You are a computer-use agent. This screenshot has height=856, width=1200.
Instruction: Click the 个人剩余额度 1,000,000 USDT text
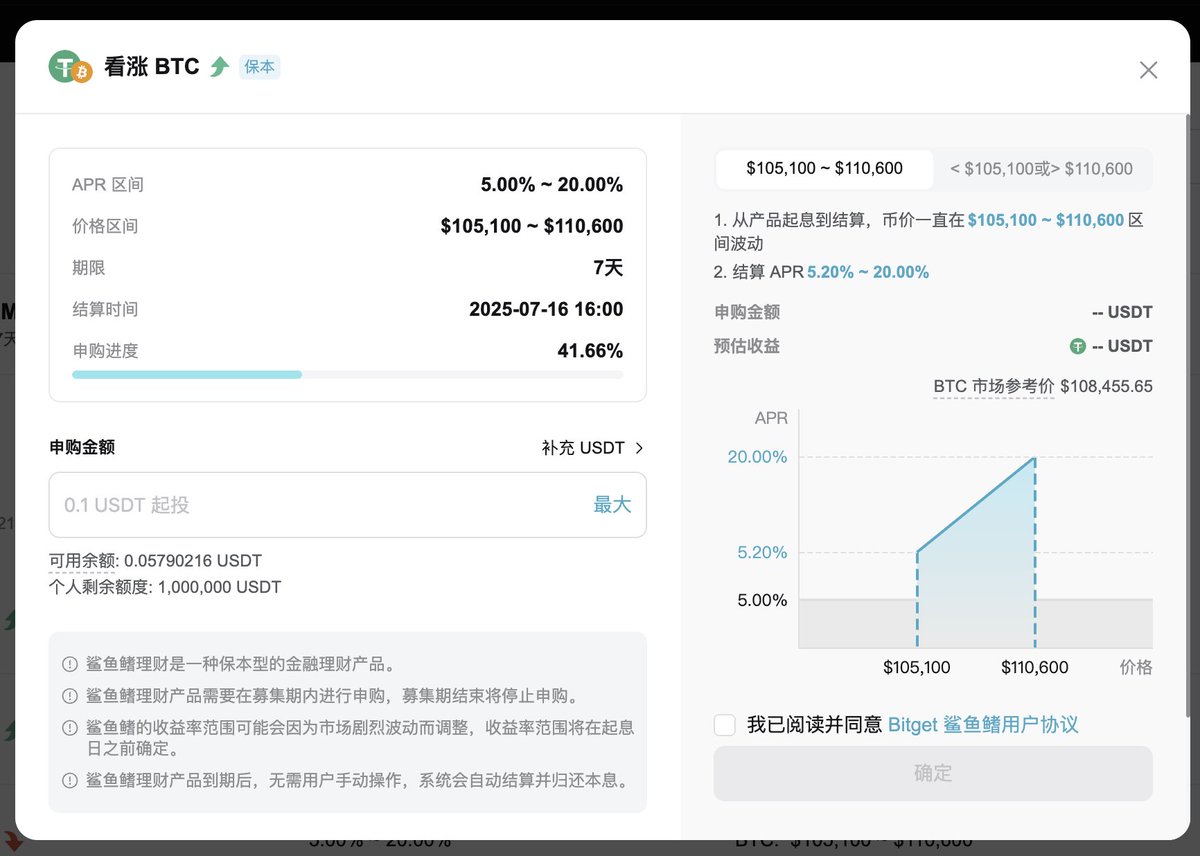[x=165, y=587]
